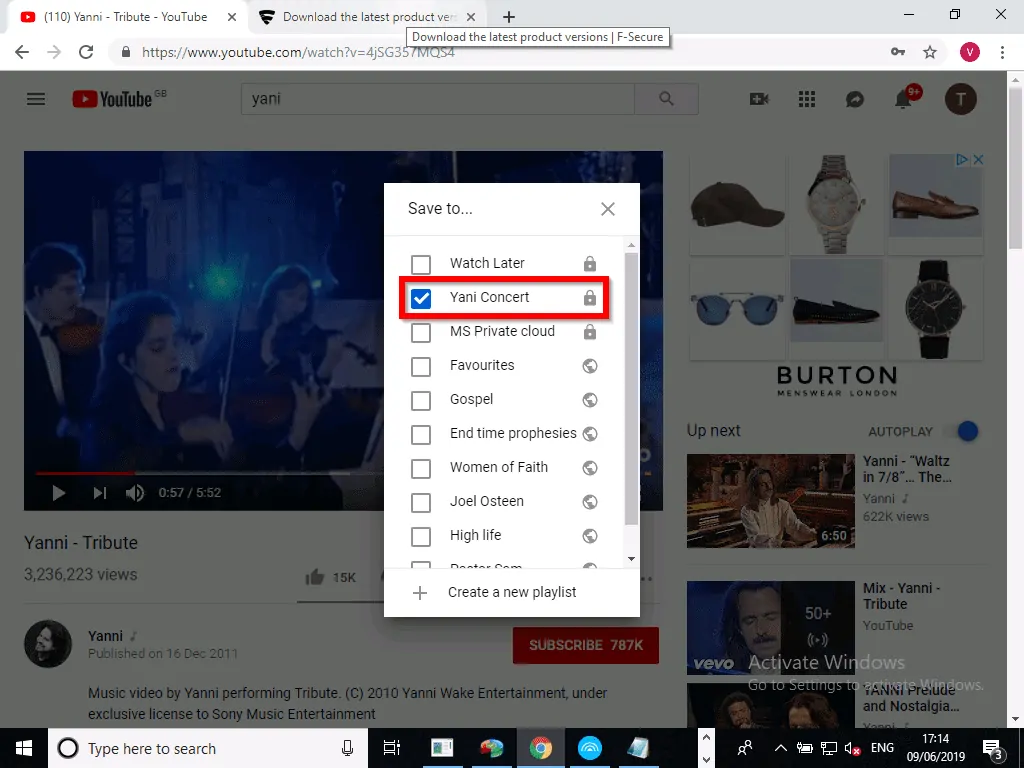Image resolution: width=1024 pixels, height=768 pixels.
Task: Open the notifications bell
Action: coord(903,99)
